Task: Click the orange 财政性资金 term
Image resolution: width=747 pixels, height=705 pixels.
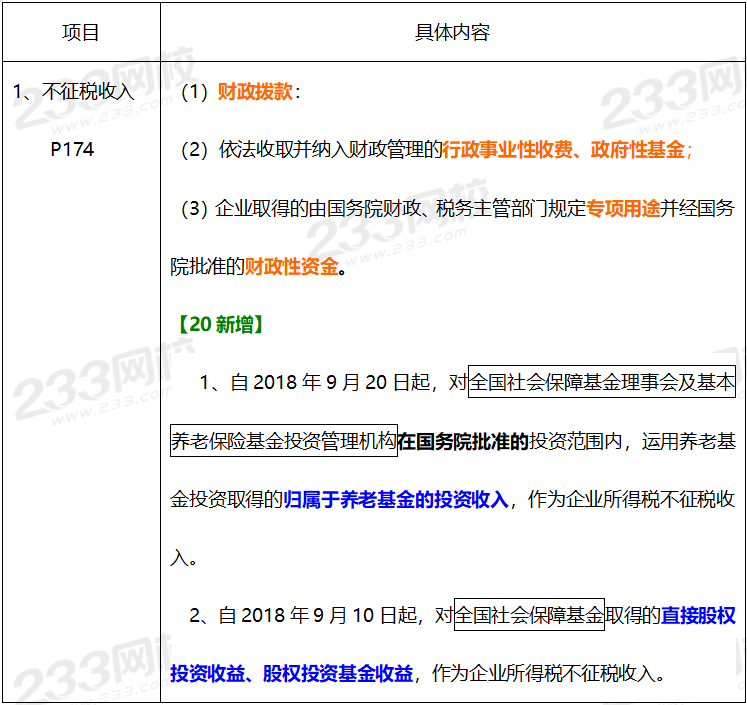Action: (292, 267)
